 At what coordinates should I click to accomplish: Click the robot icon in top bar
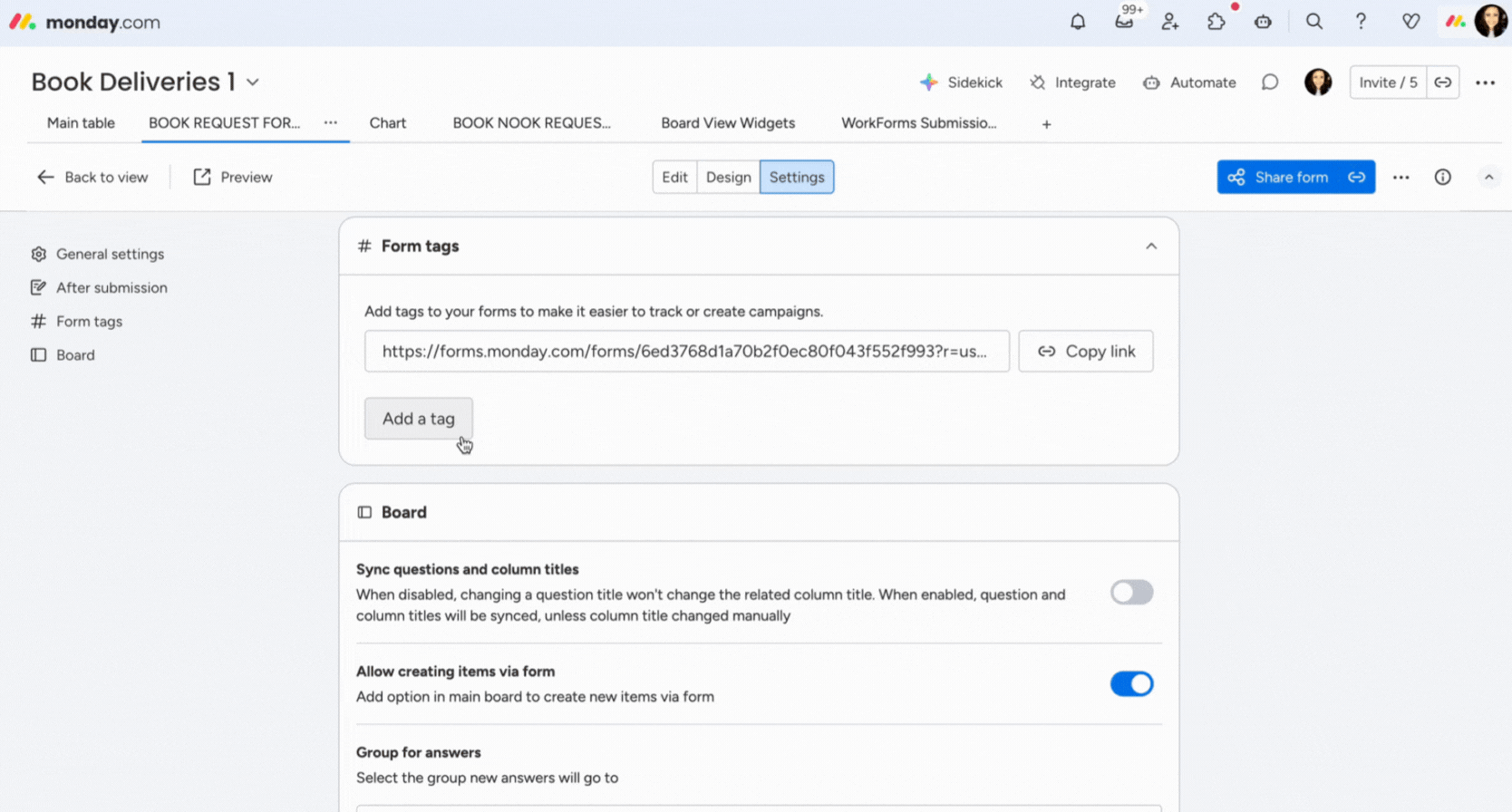pos(1263,22)
